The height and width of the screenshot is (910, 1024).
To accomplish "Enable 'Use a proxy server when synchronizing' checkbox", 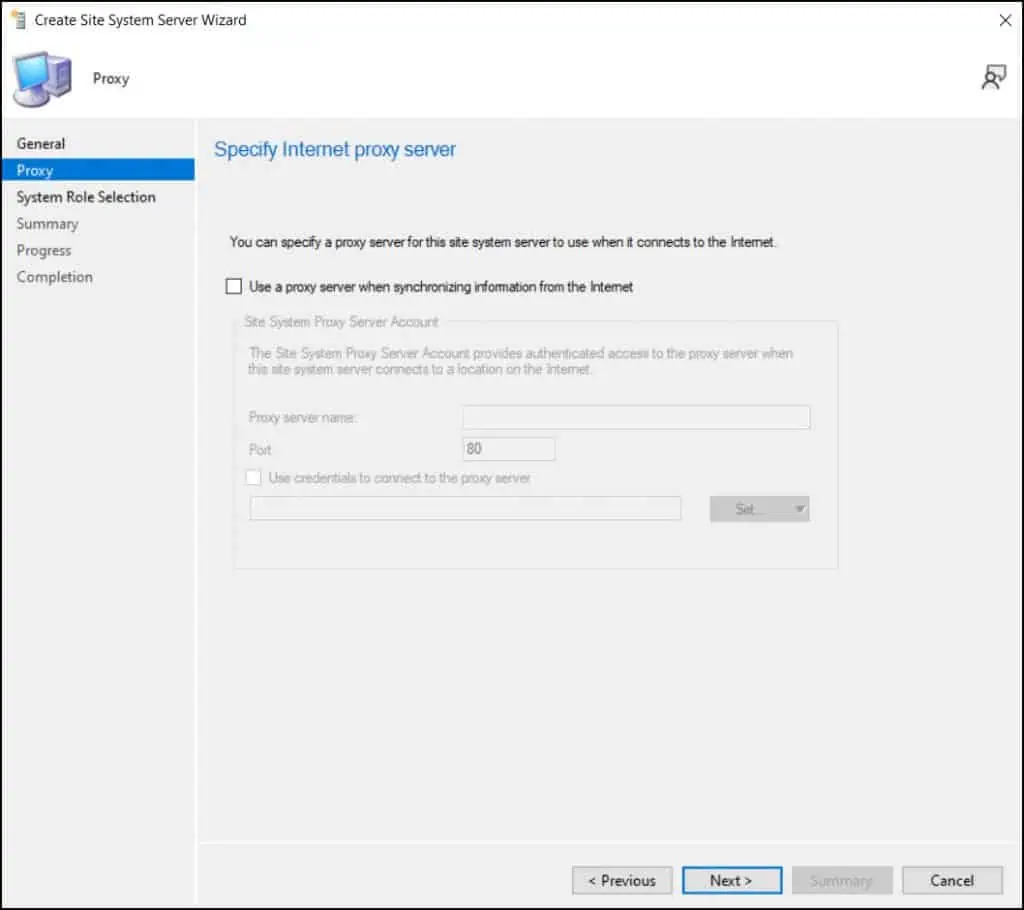I will (x=234, y=287).
